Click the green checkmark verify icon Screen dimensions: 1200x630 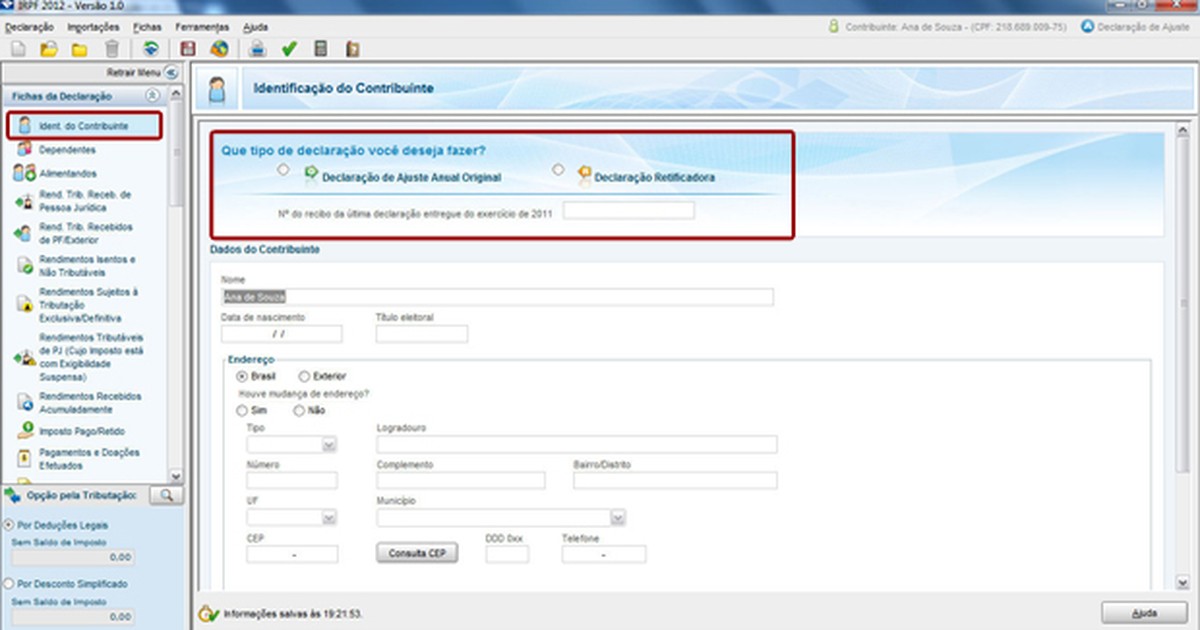(x=289, y=48)
